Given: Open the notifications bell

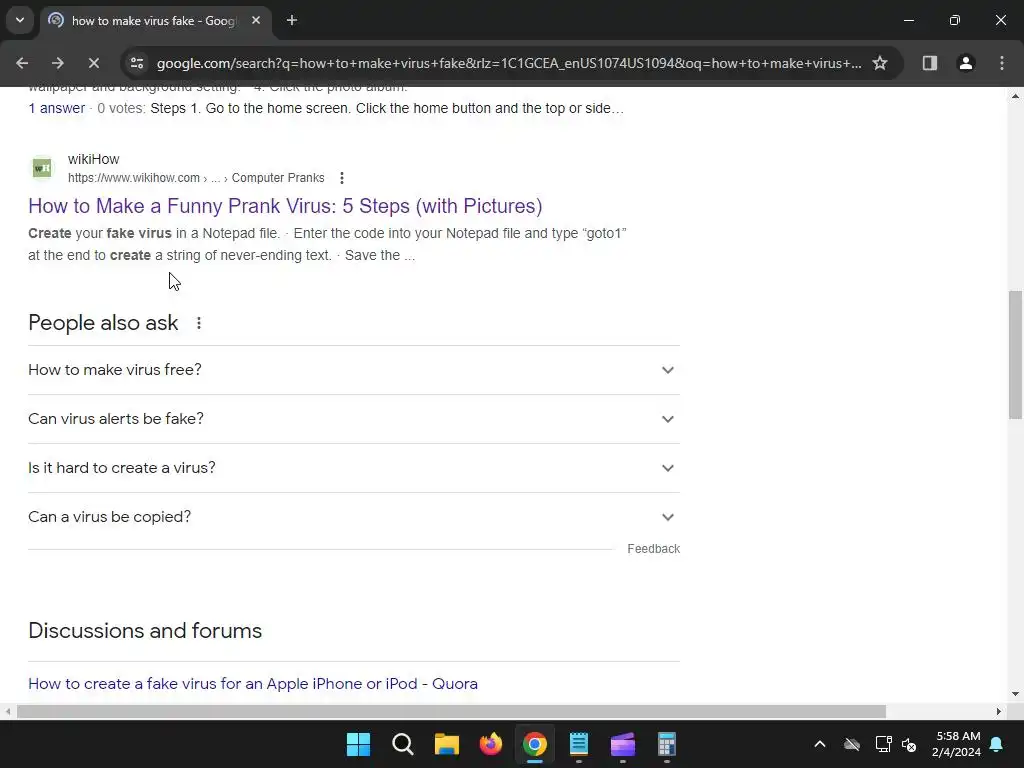Looking at the screenshot, I should point(997,744).
